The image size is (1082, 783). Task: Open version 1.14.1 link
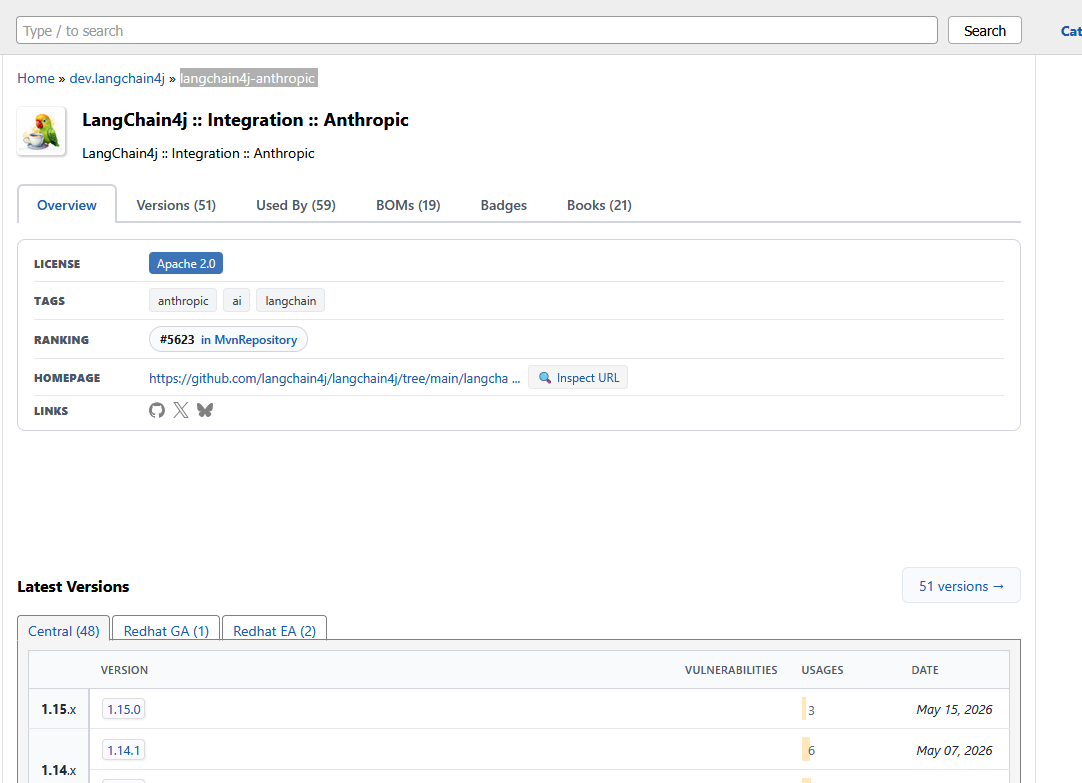[x=124, y=750]
